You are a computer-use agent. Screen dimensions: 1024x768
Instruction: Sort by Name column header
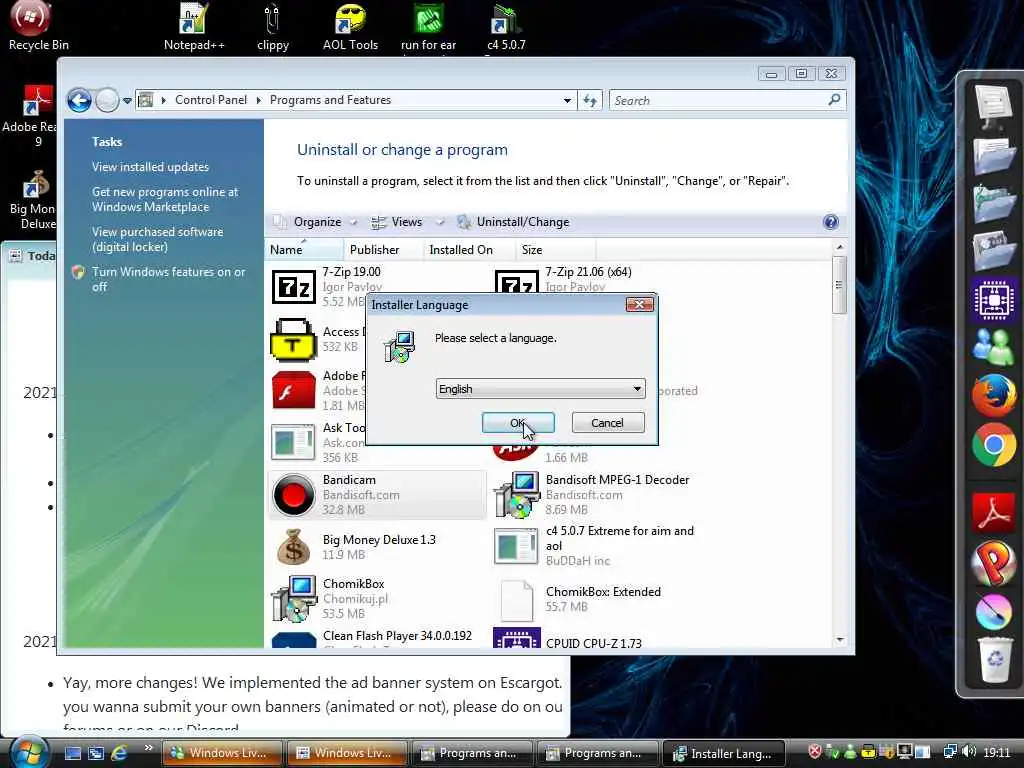[x=304, y=249]
